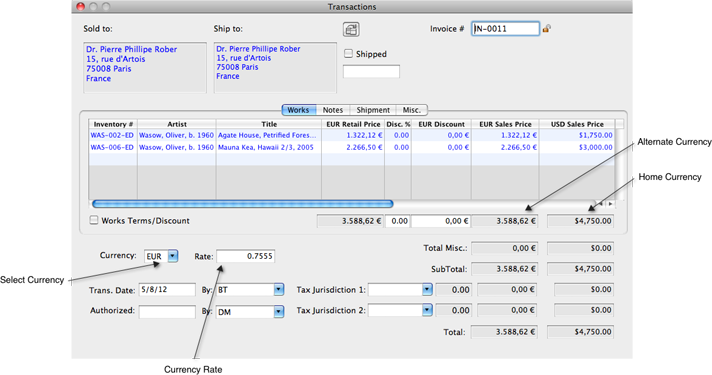This screenshot has width=712, height=375.
Task: Click the copy address icon beside Ship to
Action: [x=351, y=30]
